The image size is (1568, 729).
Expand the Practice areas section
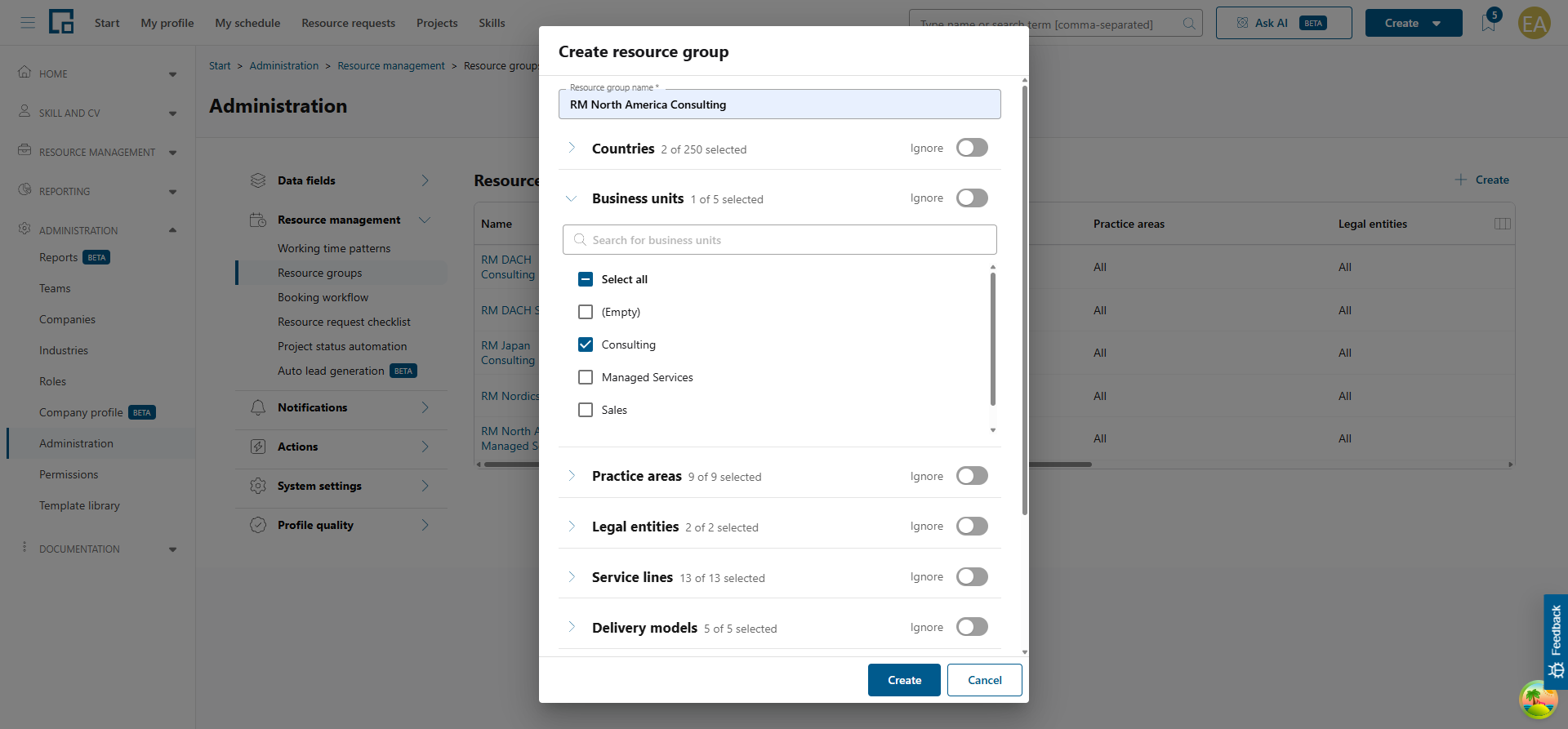tap(572, 476)
